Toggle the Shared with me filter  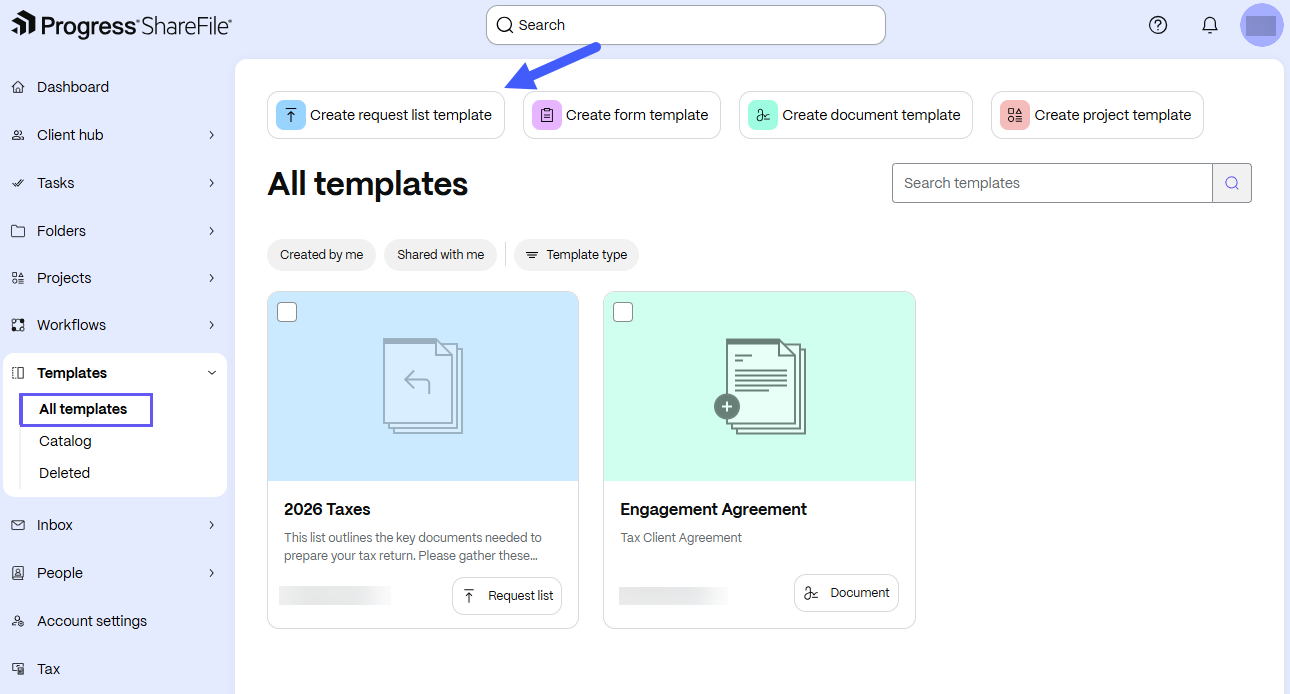440,255
